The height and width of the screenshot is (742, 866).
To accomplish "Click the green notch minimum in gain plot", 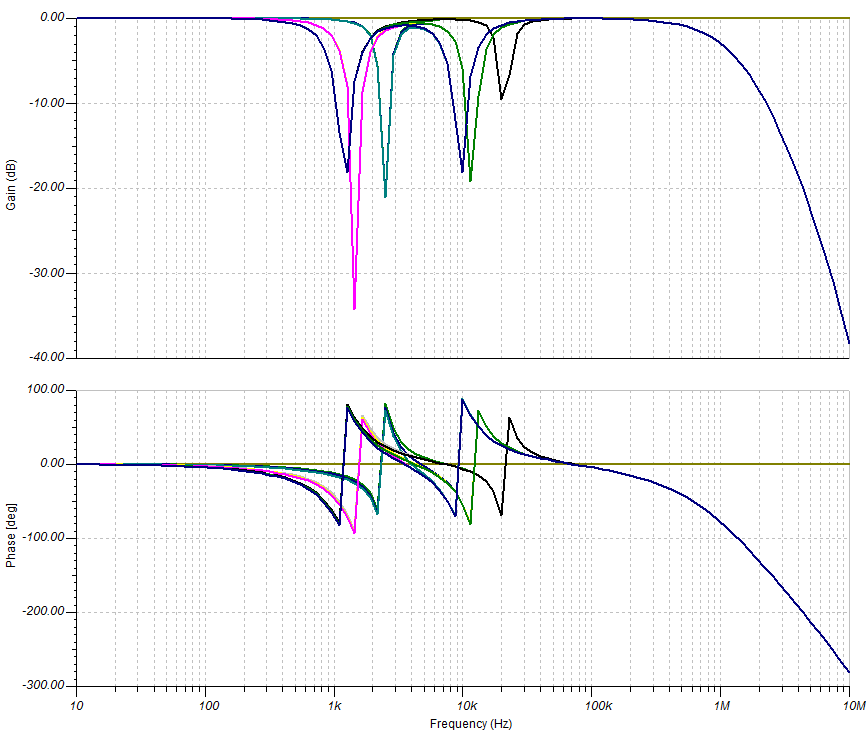I will (470, 180).
